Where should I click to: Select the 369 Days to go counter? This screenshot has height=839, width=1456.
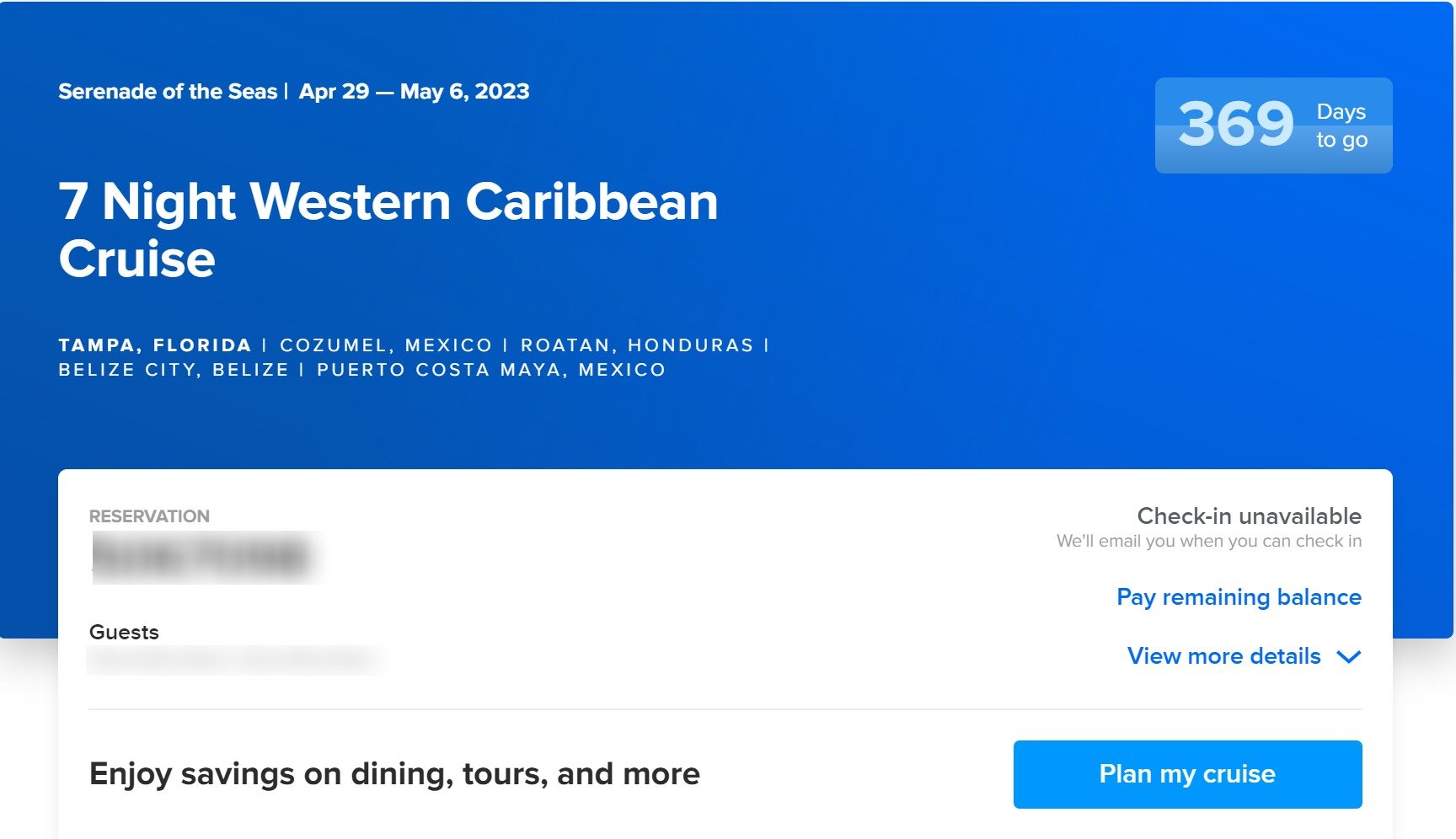[1272, 125]
